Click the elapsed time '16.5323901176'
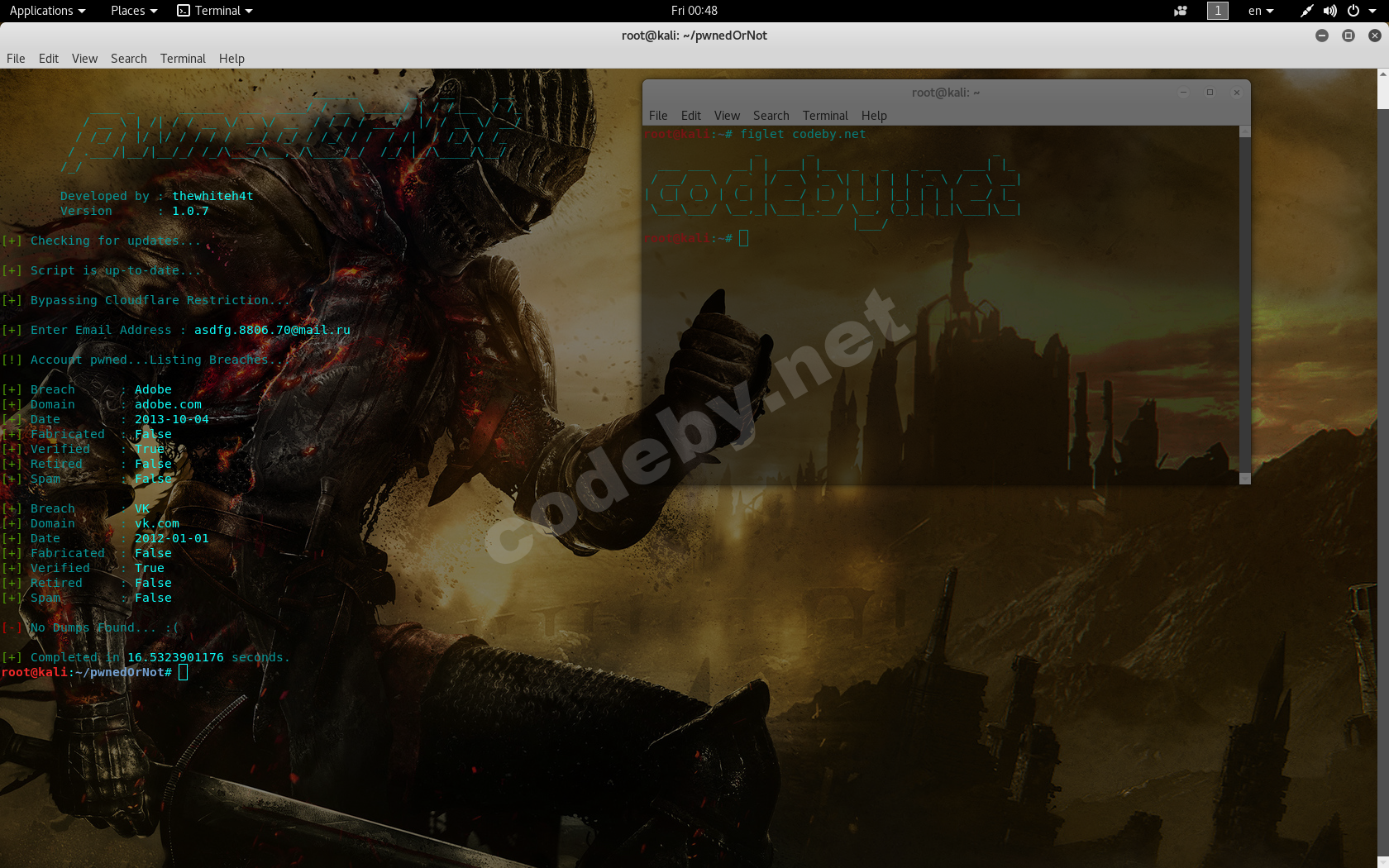The height and width of the screenshot is (868, 1389). click(175, 657)
